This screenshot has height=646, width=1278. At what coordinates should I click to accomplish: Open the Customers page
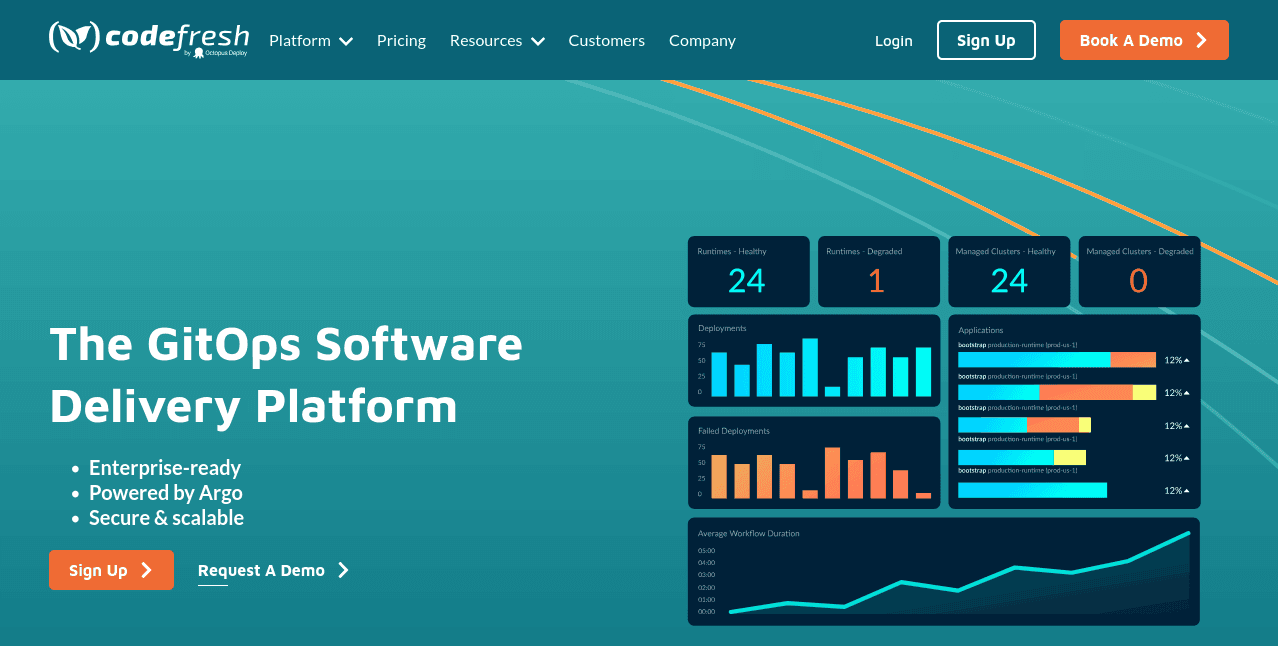(x=606, y=41)
